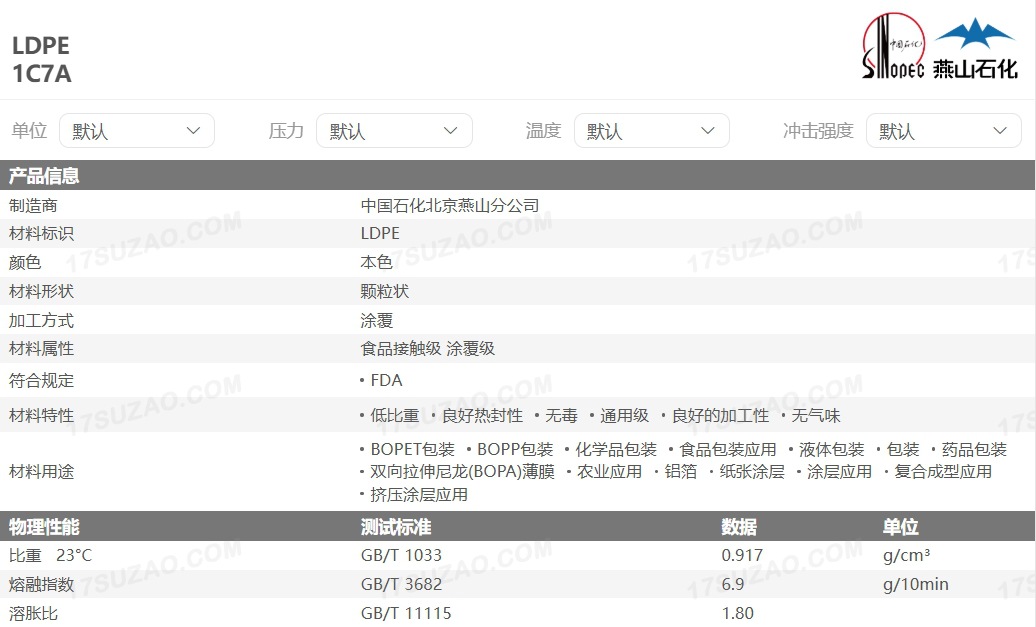Click the 铝箔 application tag
1036x627 pixels.
pyautogui.click(x=681, y=472)
